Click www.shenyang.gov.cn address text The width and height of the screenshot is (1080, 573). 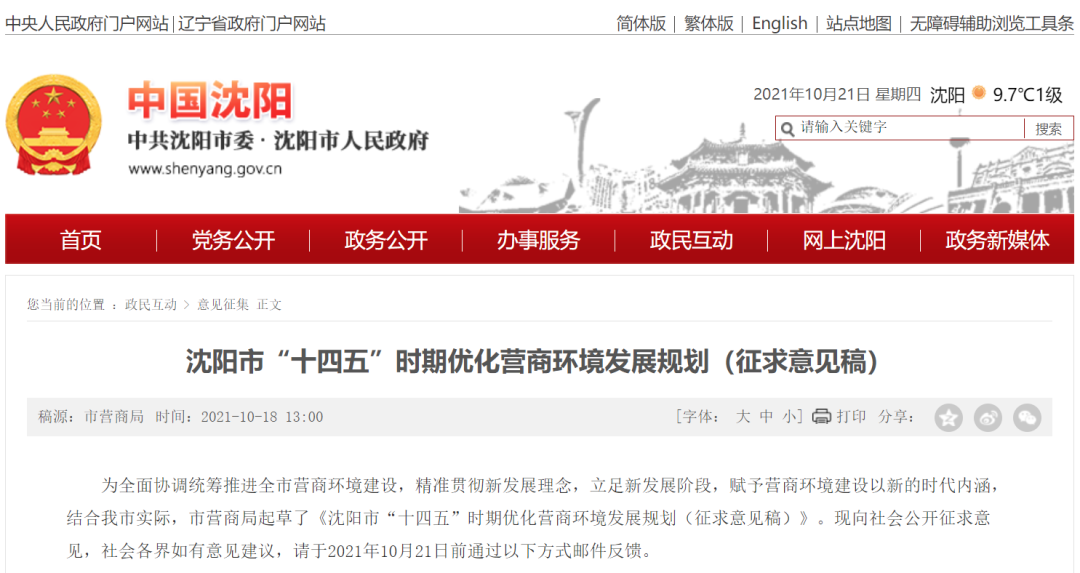tap(205, 169)
